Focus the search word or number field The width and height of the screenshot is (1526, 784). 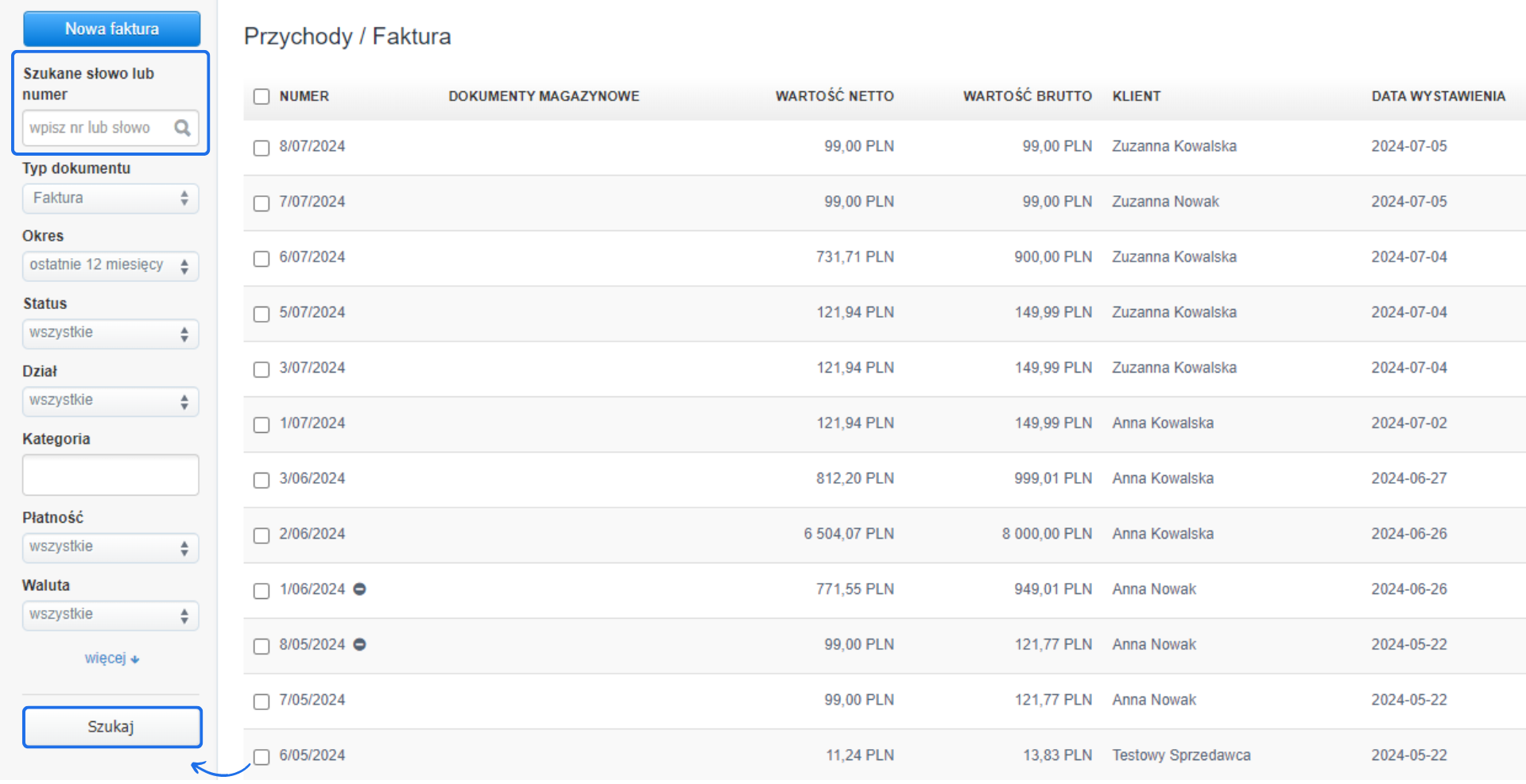click(97, 128)
